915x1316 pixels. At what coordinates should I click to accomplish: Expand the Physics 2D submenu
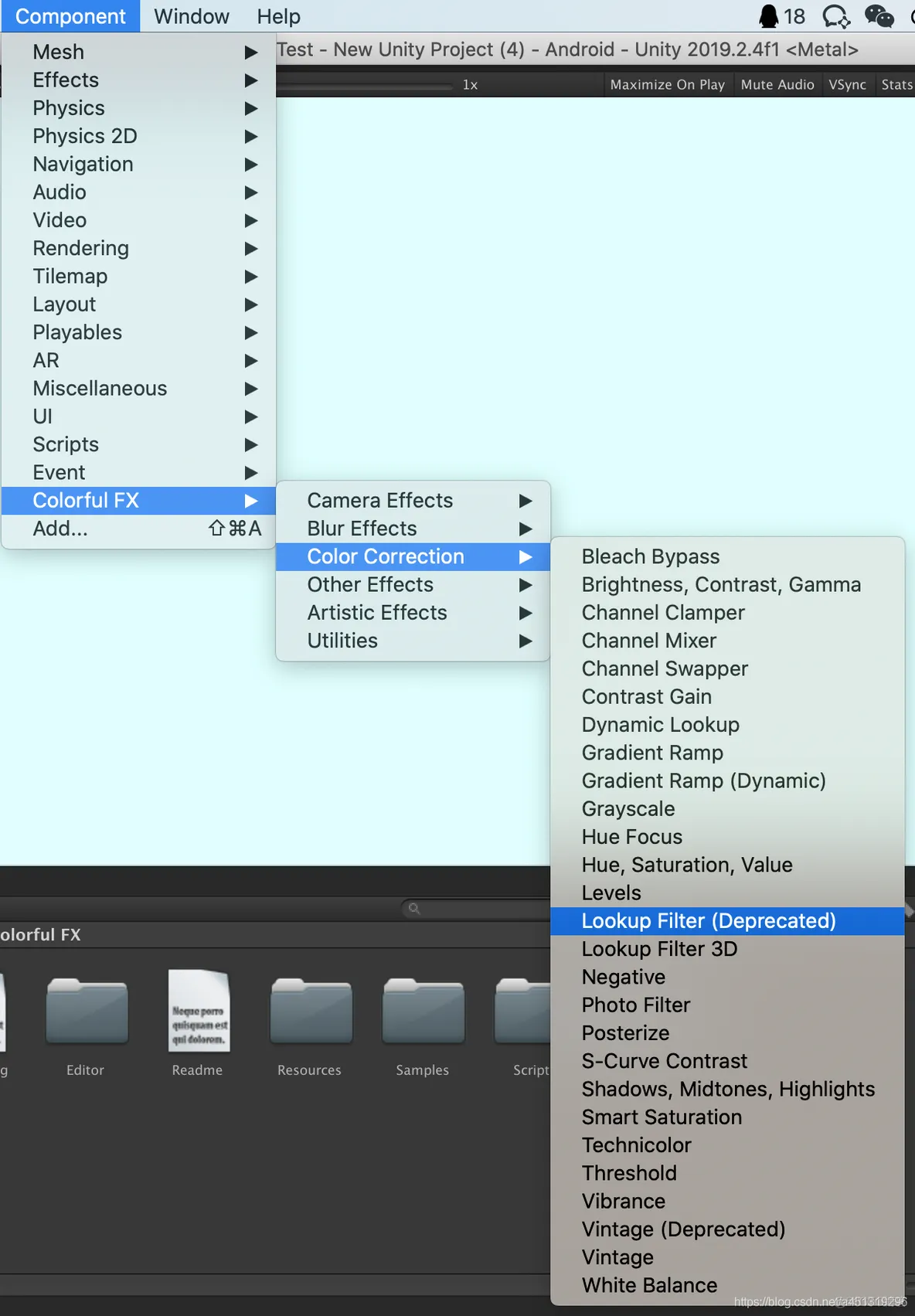click(138, 136)
